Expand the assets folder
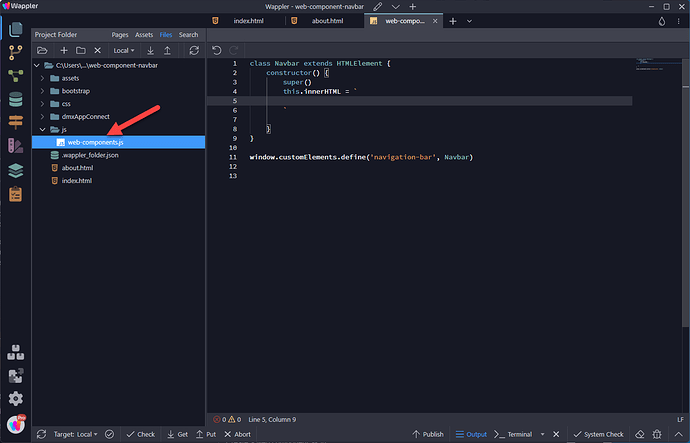This screenshot has width=690, height=443. [43, 78]
